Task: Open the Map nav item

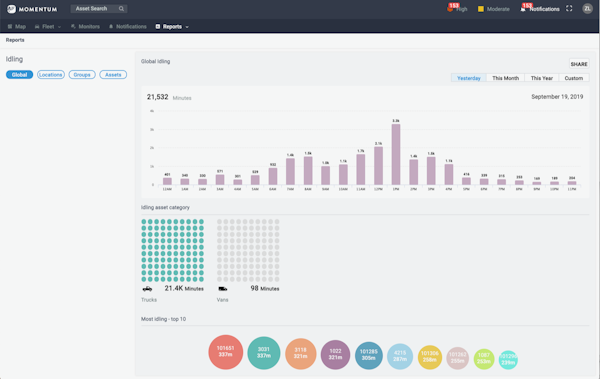Action: click(16, 26)
